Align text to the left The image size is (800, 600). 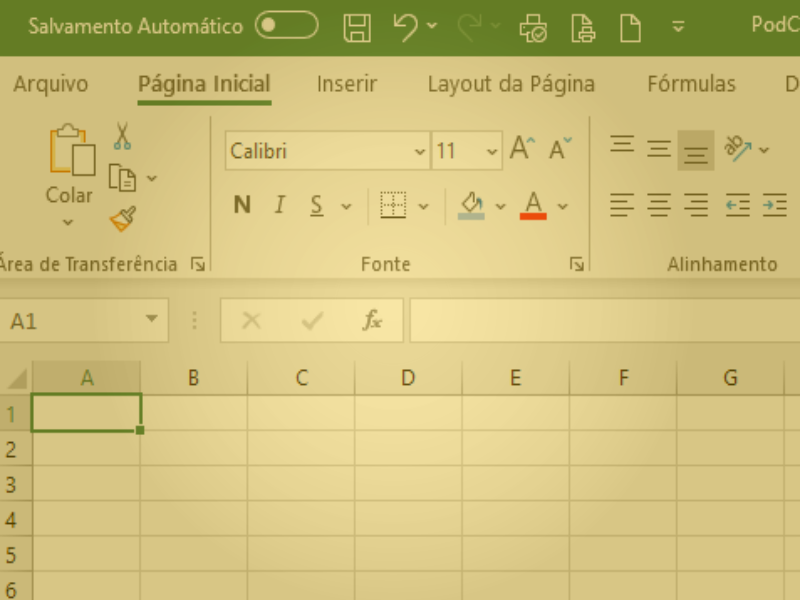[x=622, y=205]
